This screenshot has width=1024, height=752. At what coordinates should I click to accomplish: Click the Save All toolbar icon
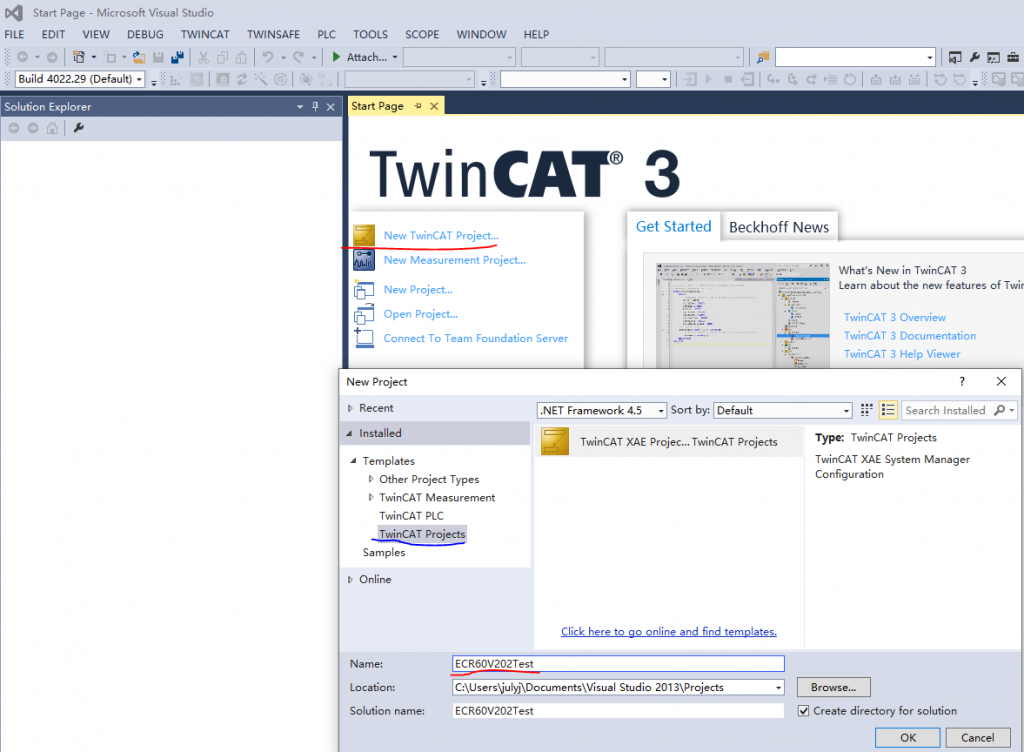point(177,57)
